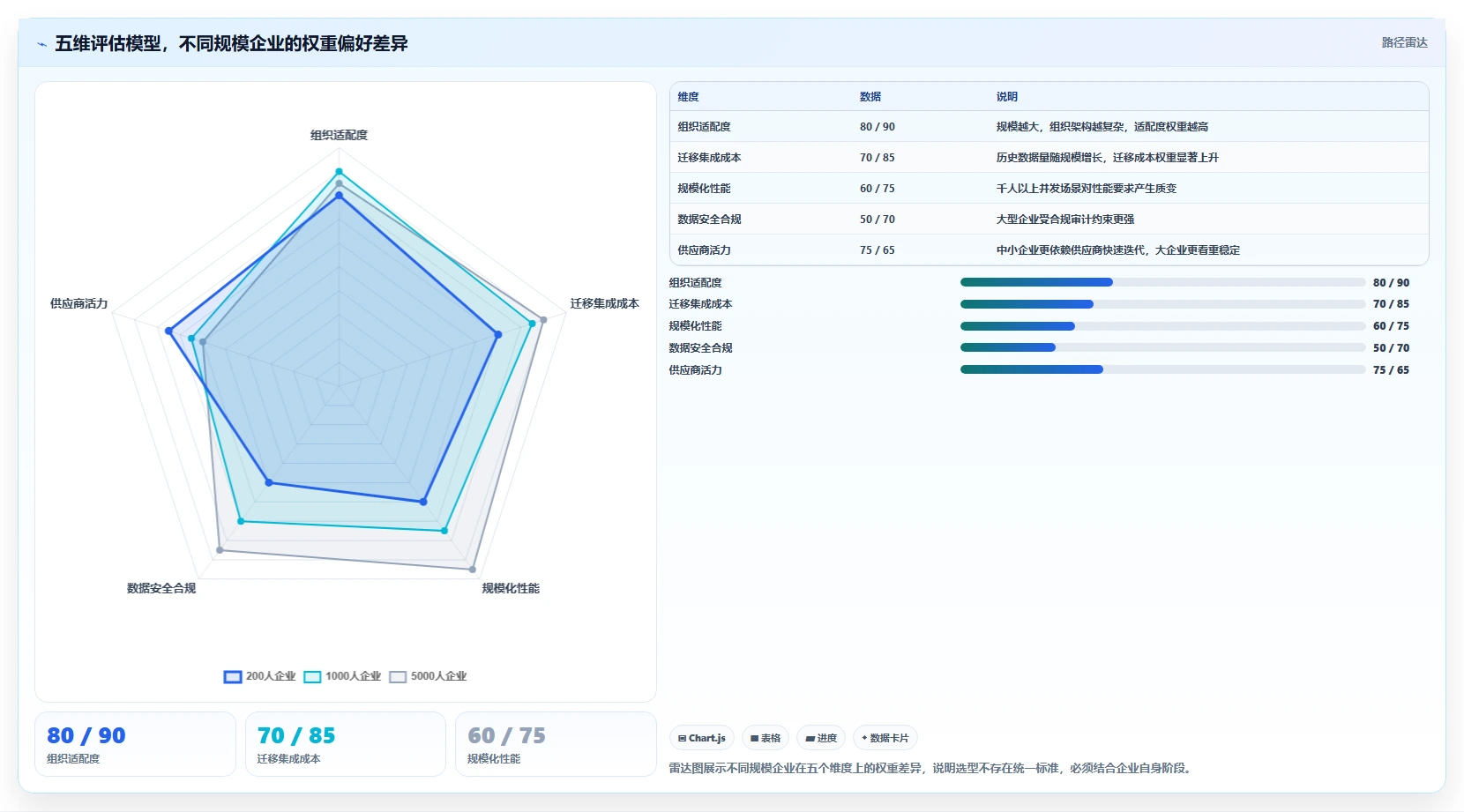Screen dimensions: 1464x812
Task: Click the 路径雷达 label
Action: [x=1404, y=42]
